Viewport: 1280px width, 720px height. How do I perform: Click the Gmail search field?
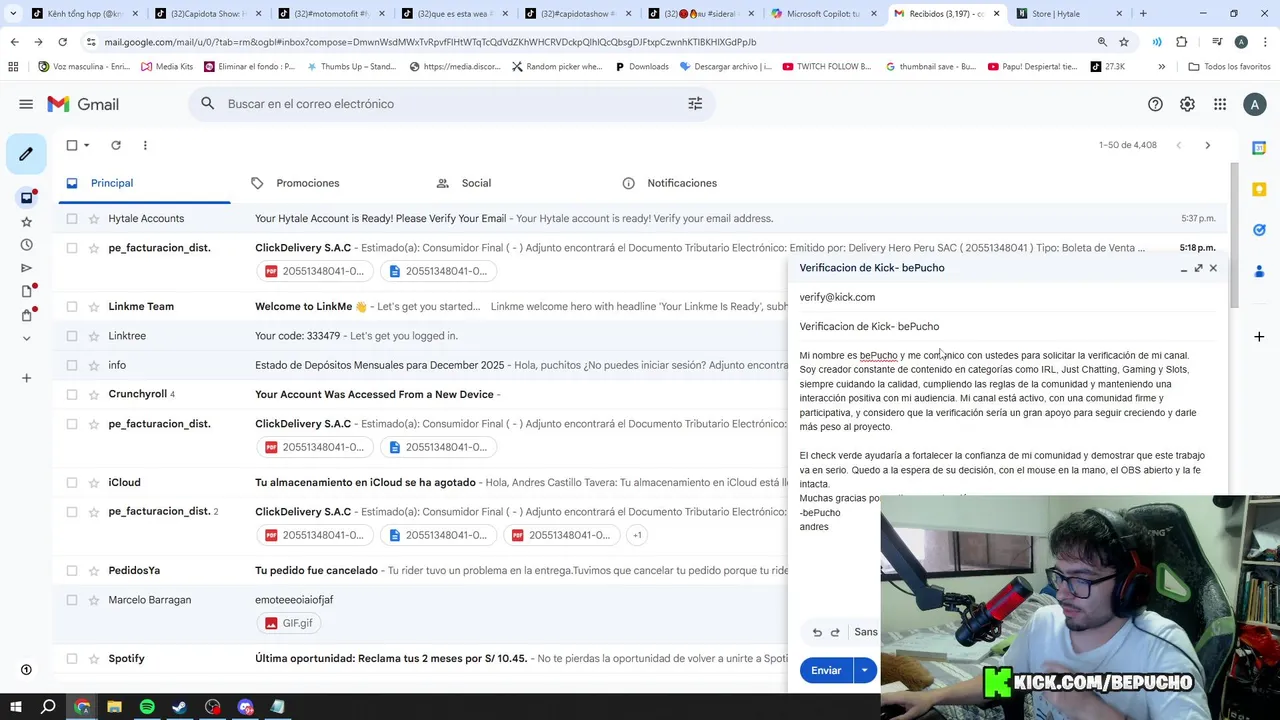(x=450, y=104)
